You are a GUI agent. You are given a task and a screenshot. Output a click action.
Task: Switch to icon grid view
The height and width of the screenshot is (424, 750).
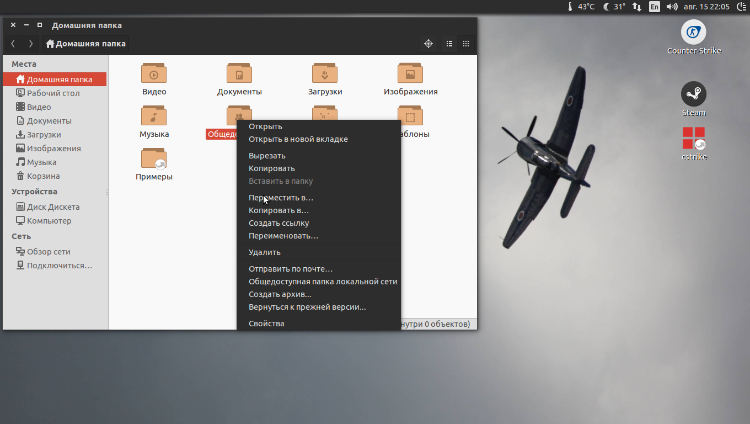(x=466, y=43)
